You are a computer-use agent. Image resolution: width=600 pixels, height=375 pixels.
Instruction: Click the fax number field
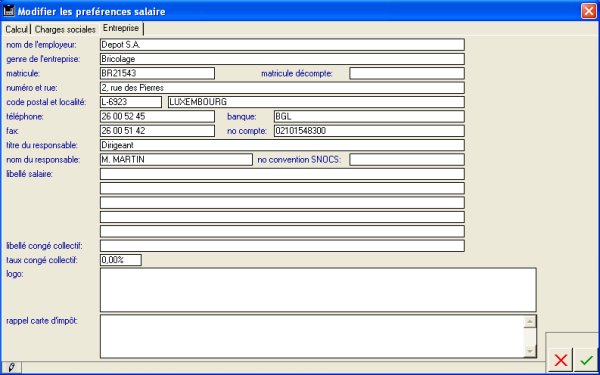tap(157, 131)
